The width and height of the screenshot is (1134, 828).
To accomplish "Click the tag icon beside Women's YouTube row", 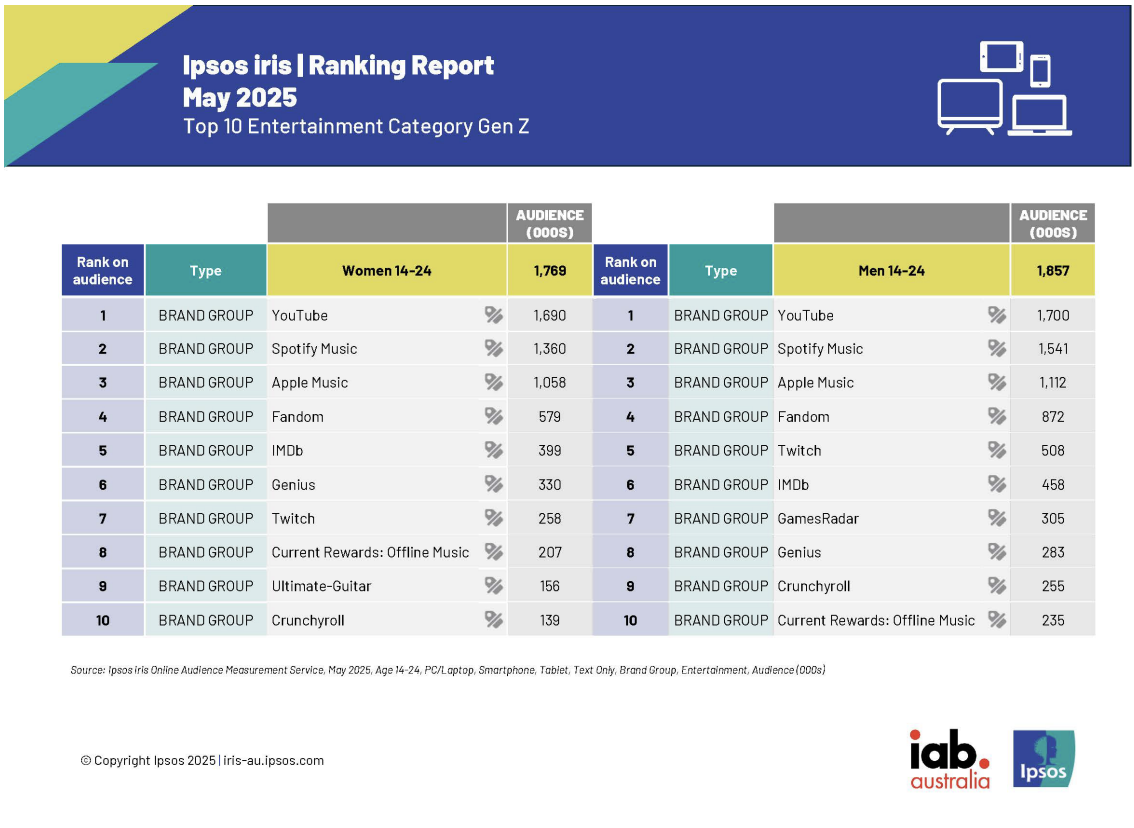I will [494, 315].
